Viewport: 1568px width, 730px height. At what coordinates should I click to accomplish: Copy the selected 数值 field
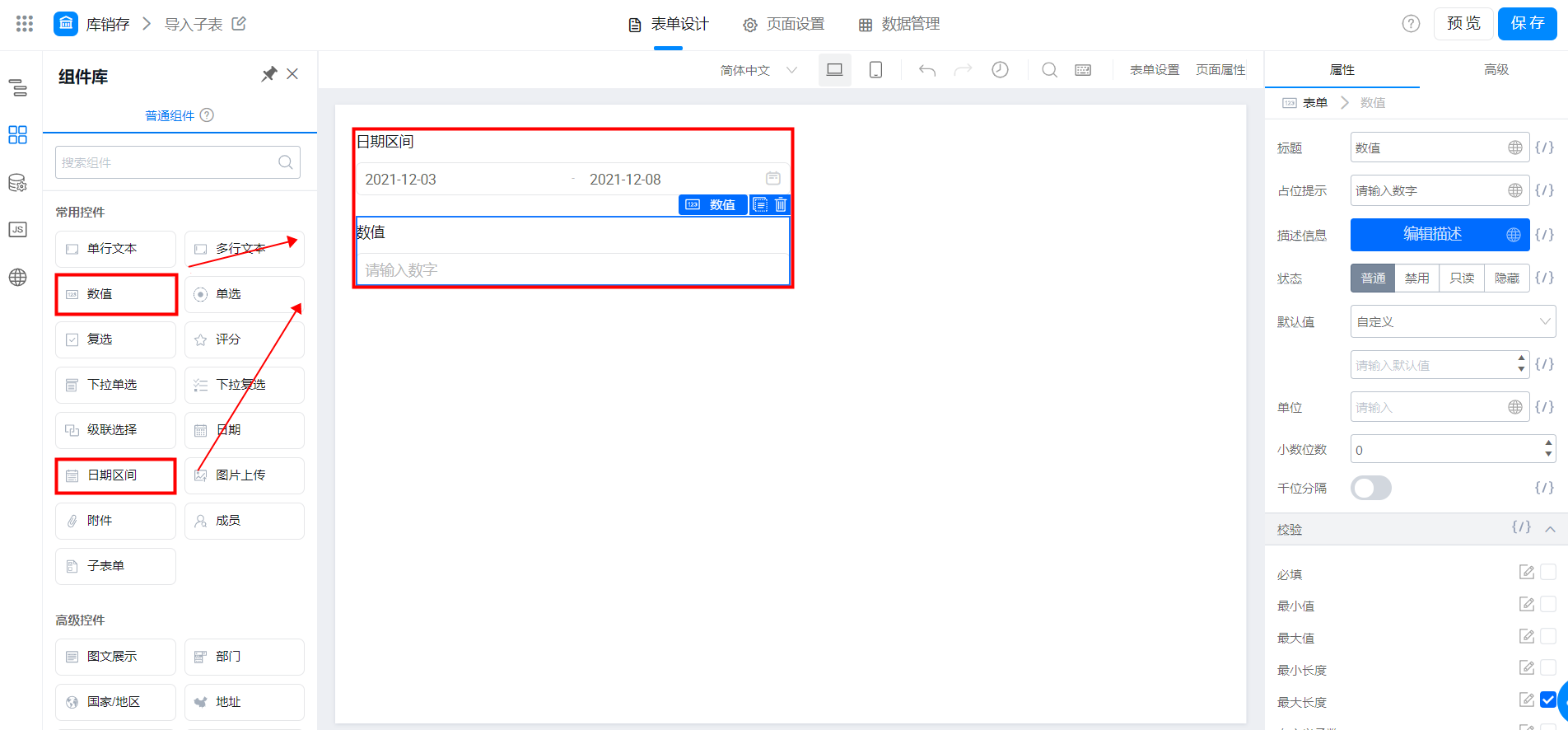pos(760,204)
